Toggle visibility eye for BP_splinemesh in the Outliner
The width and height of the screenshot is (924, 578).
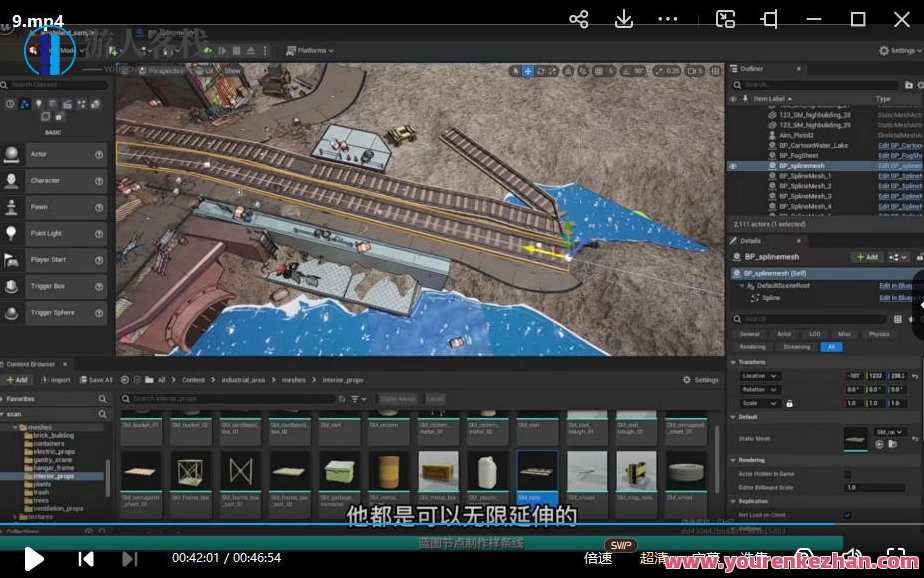(x=733, y=166)
